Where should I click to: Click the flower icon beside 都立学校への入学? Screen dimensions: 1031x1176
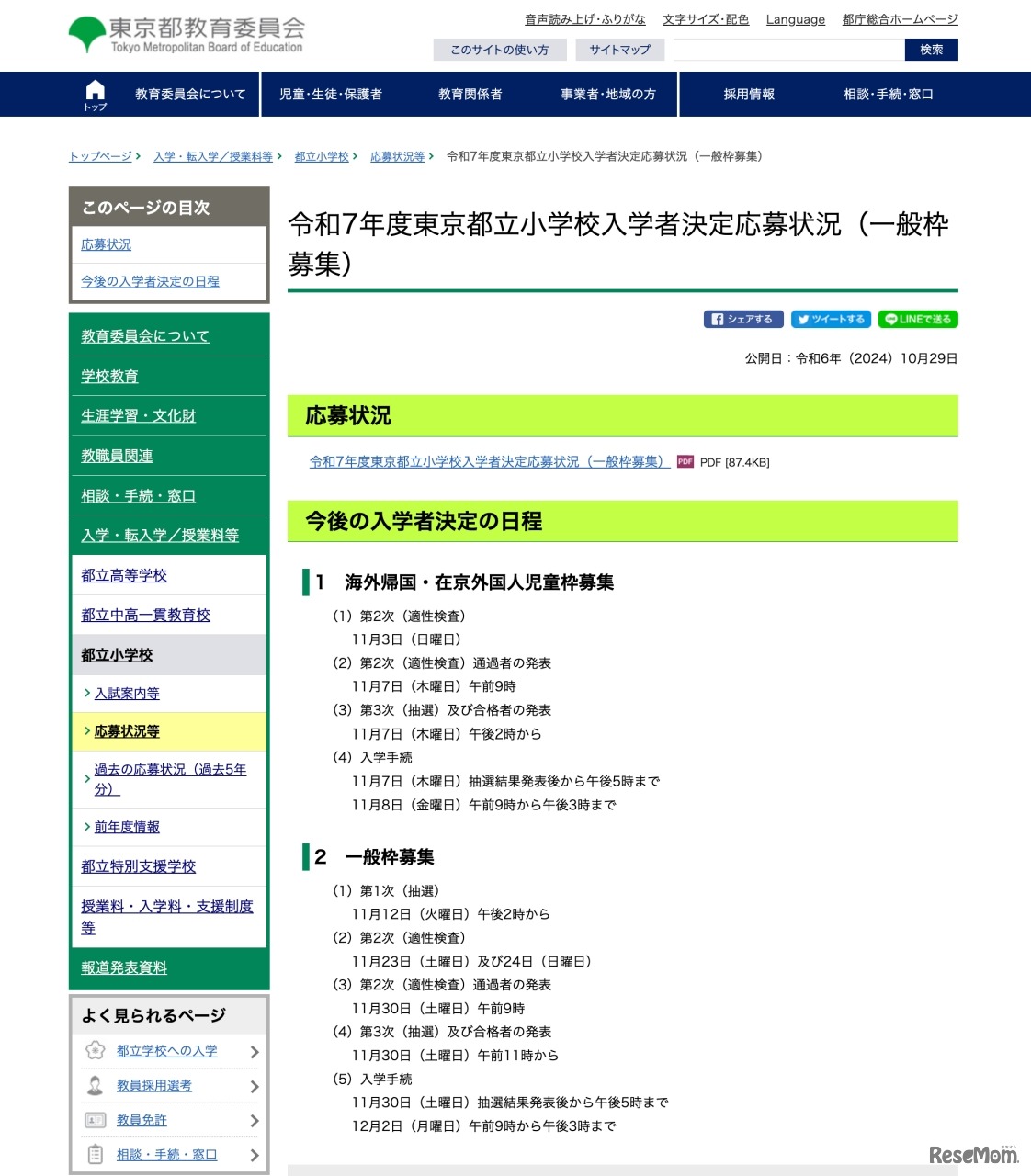tap(95, 1050)
